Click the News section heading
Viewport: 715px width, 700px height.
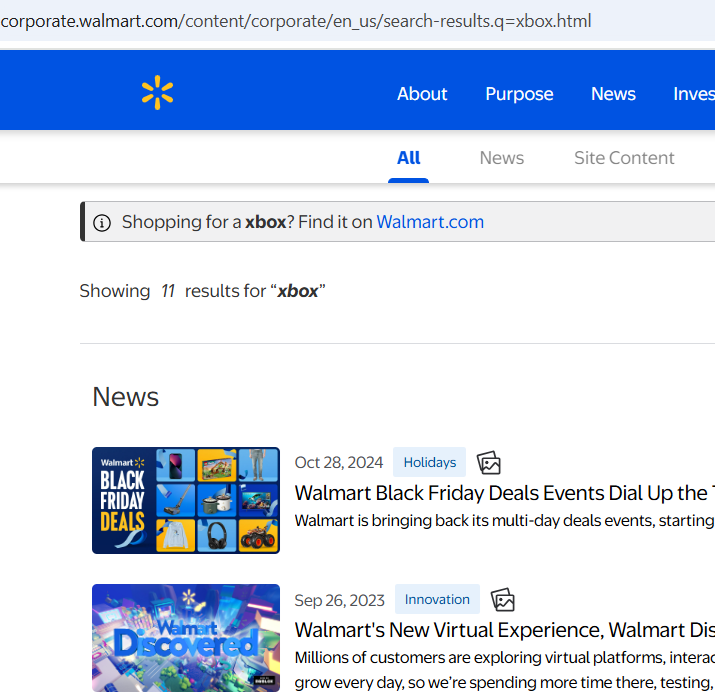pos(125,397)
